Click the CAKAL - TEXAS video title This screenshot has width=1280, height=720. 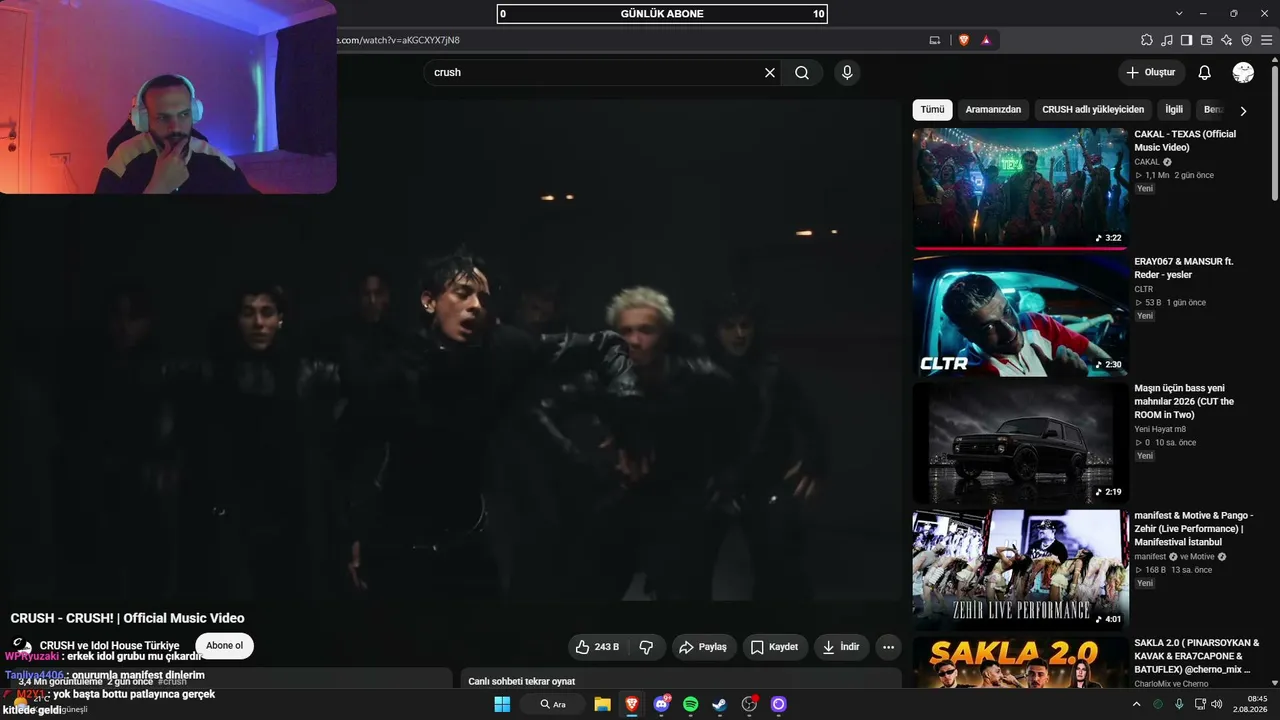(1185, 141)
